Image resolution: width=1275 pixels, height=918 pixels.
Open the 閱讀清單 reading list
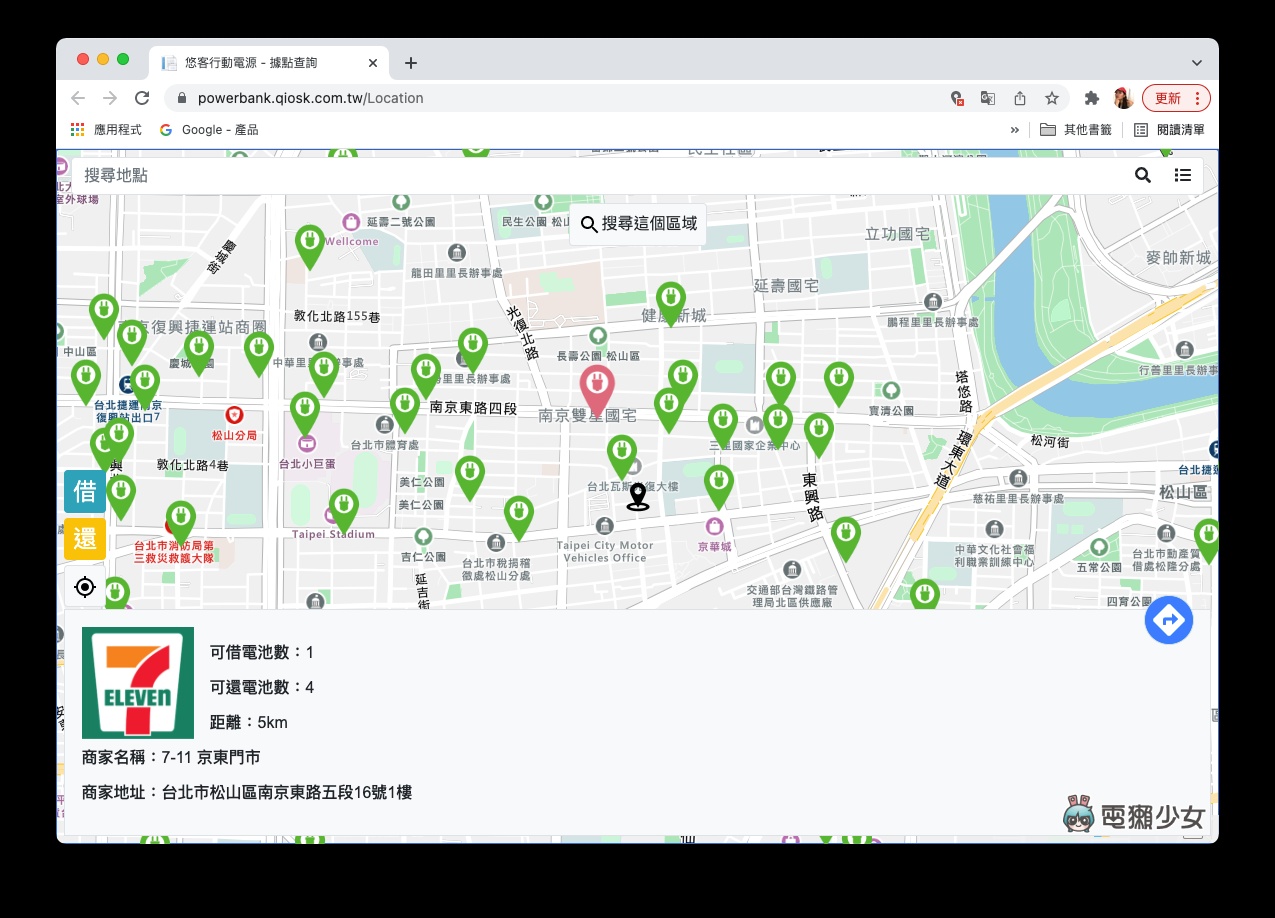coord(1169,130)
